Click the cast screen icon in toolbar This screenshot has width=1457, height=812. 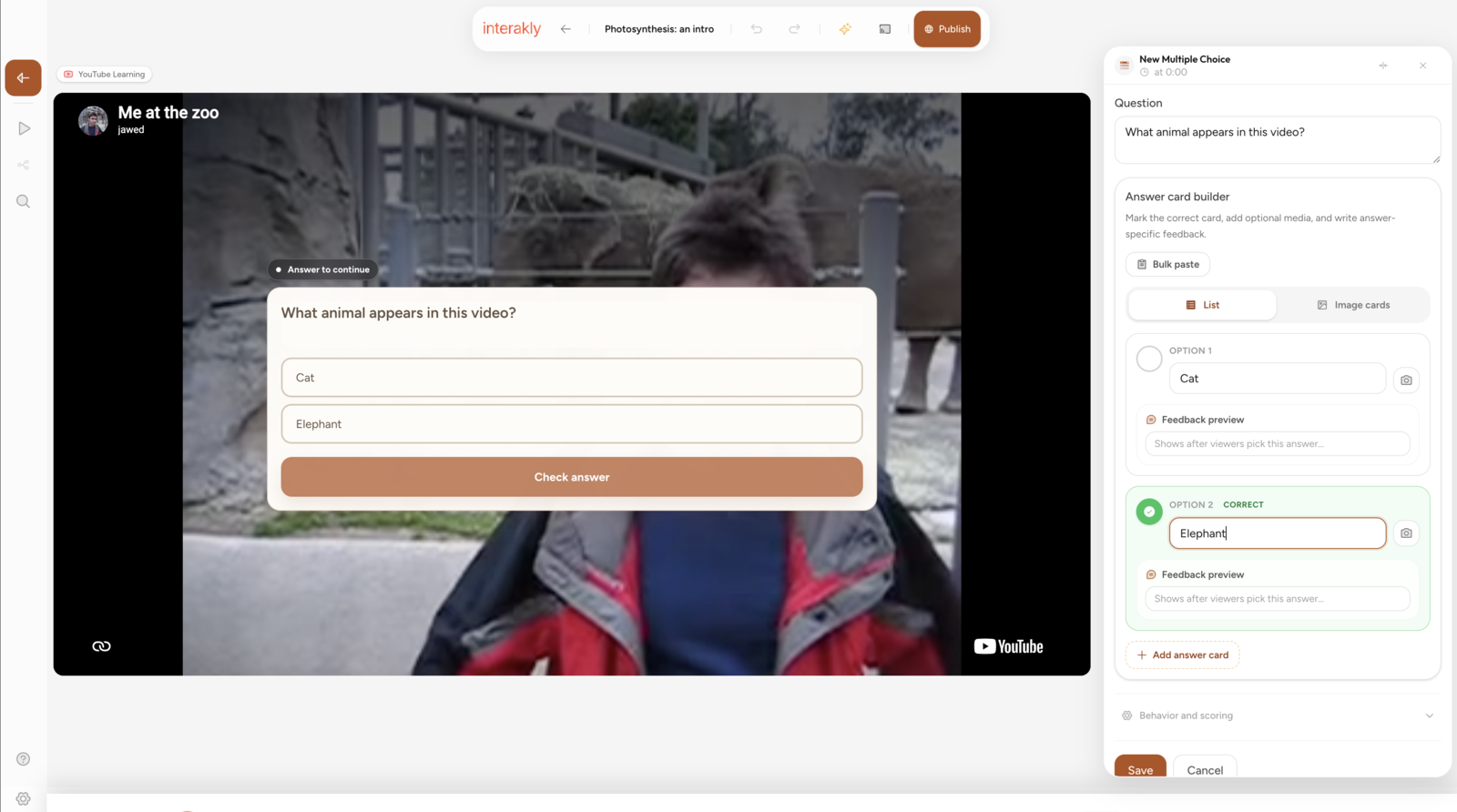pyautogui.click(x=885, y=29)
